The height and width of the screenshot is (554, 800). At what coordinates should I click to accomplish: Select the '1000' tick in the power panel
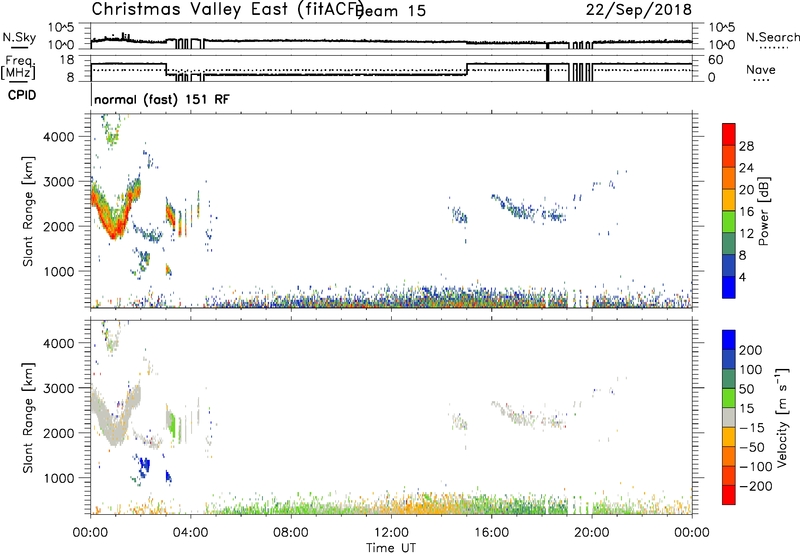click(59, 271)
